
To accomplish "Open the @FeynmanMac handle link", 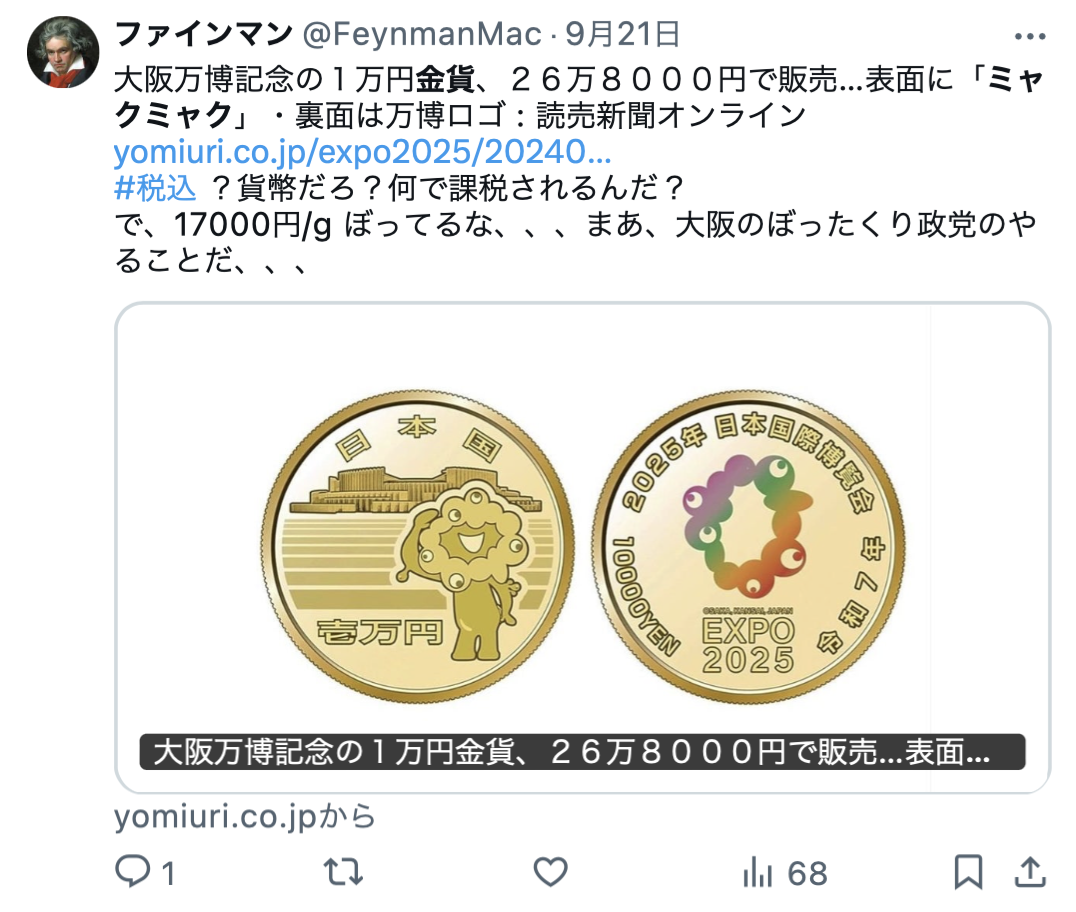I will click(421, 34).
